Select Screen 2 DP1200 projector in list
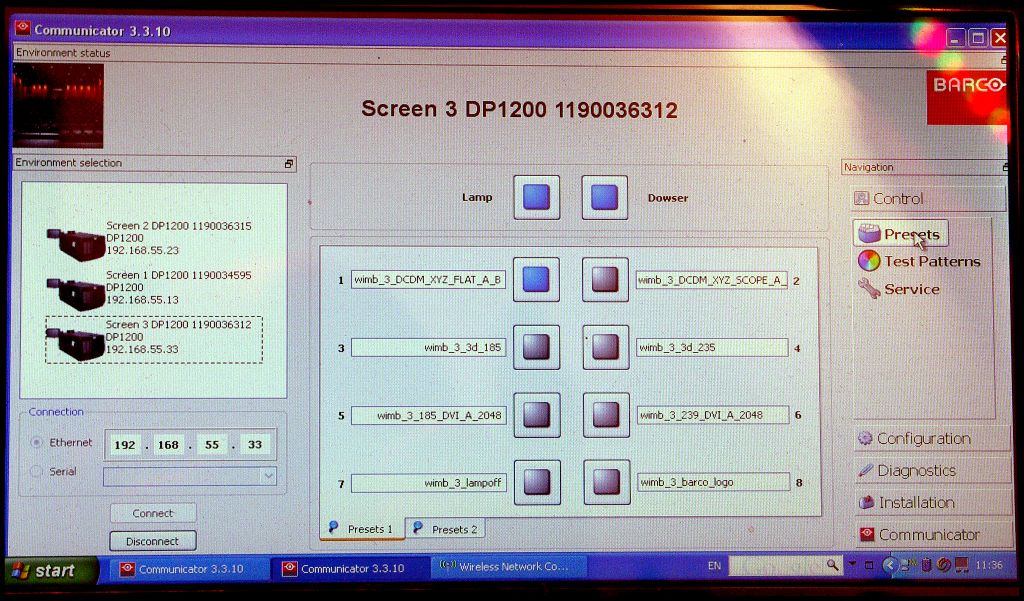 tap(150, 238)
